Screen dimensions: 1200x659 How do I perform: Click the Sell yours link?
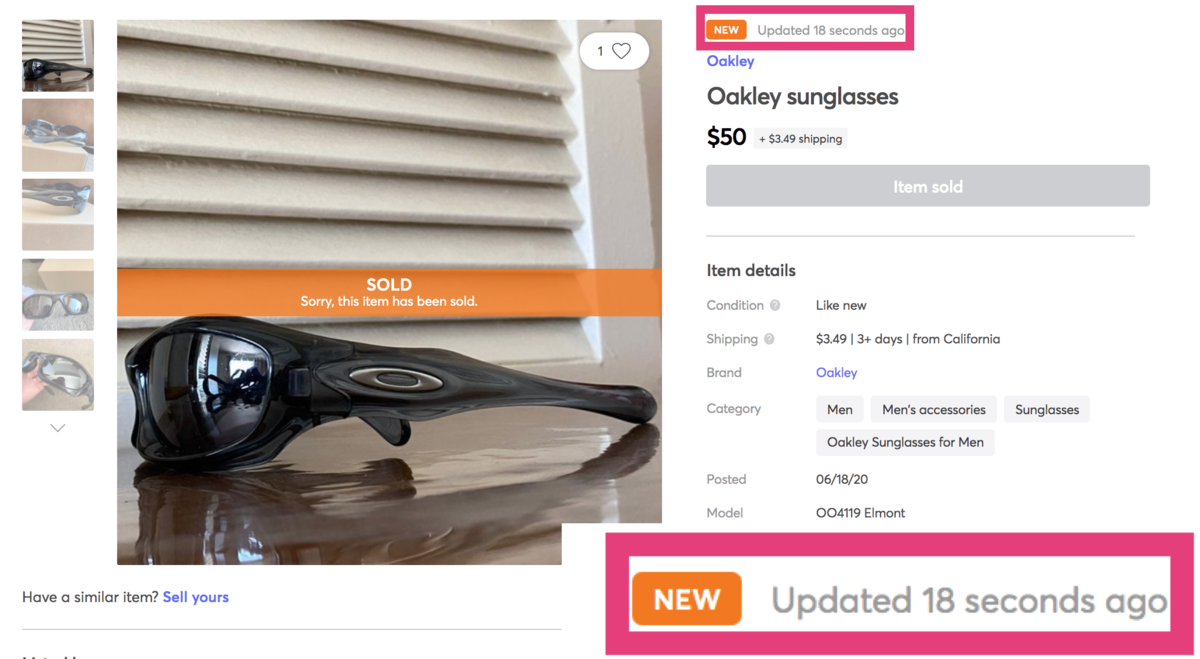(196, 597)
